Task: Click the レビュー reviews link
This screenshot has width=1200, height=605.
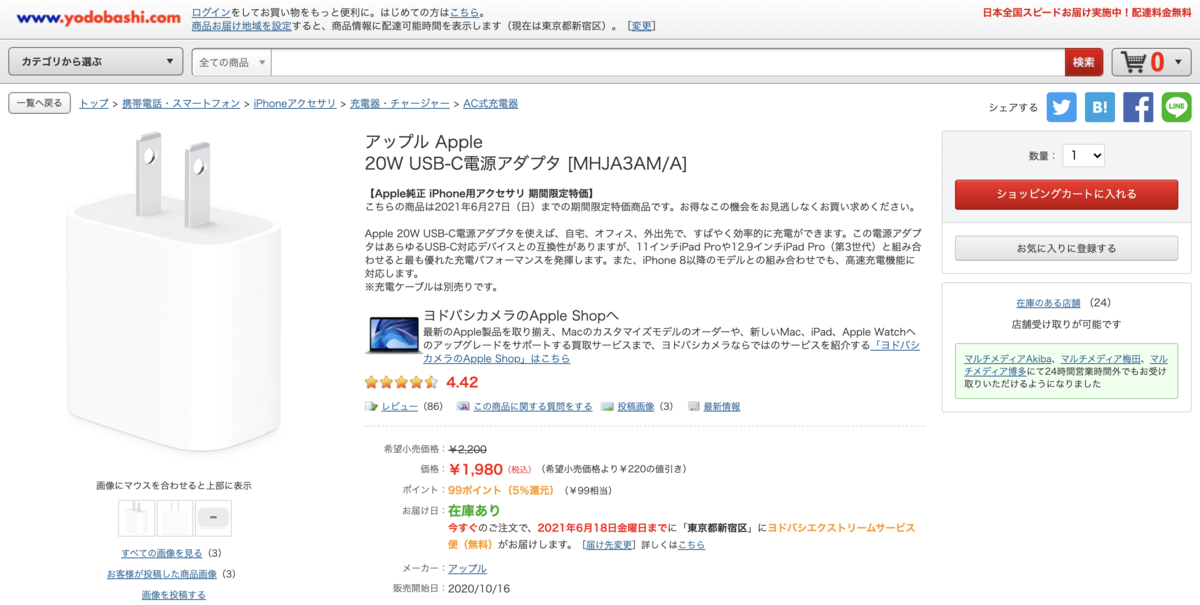Action: point(399,407)
